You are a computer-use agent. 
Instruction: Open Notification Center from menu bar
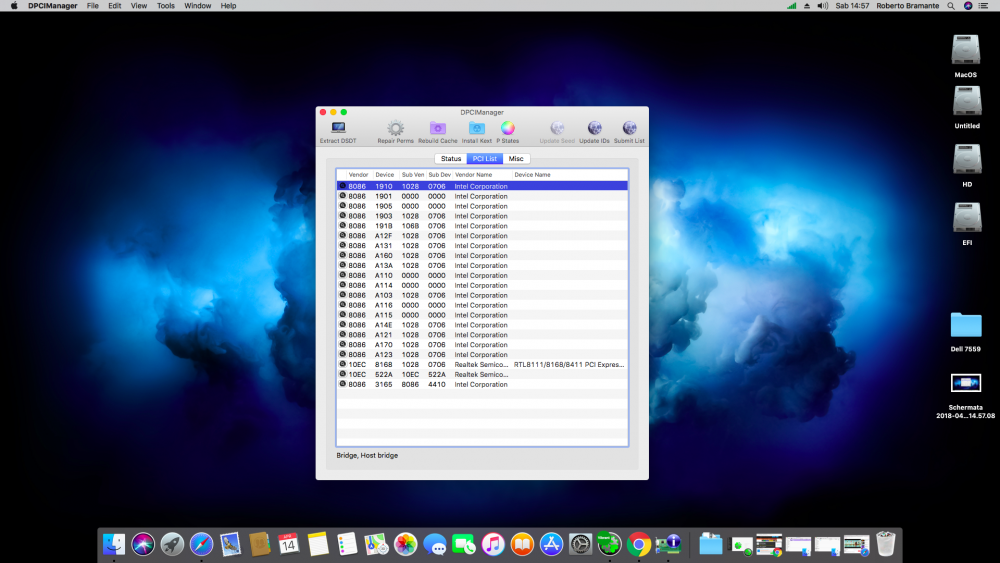pyautogui.click(x=983, y=6)
